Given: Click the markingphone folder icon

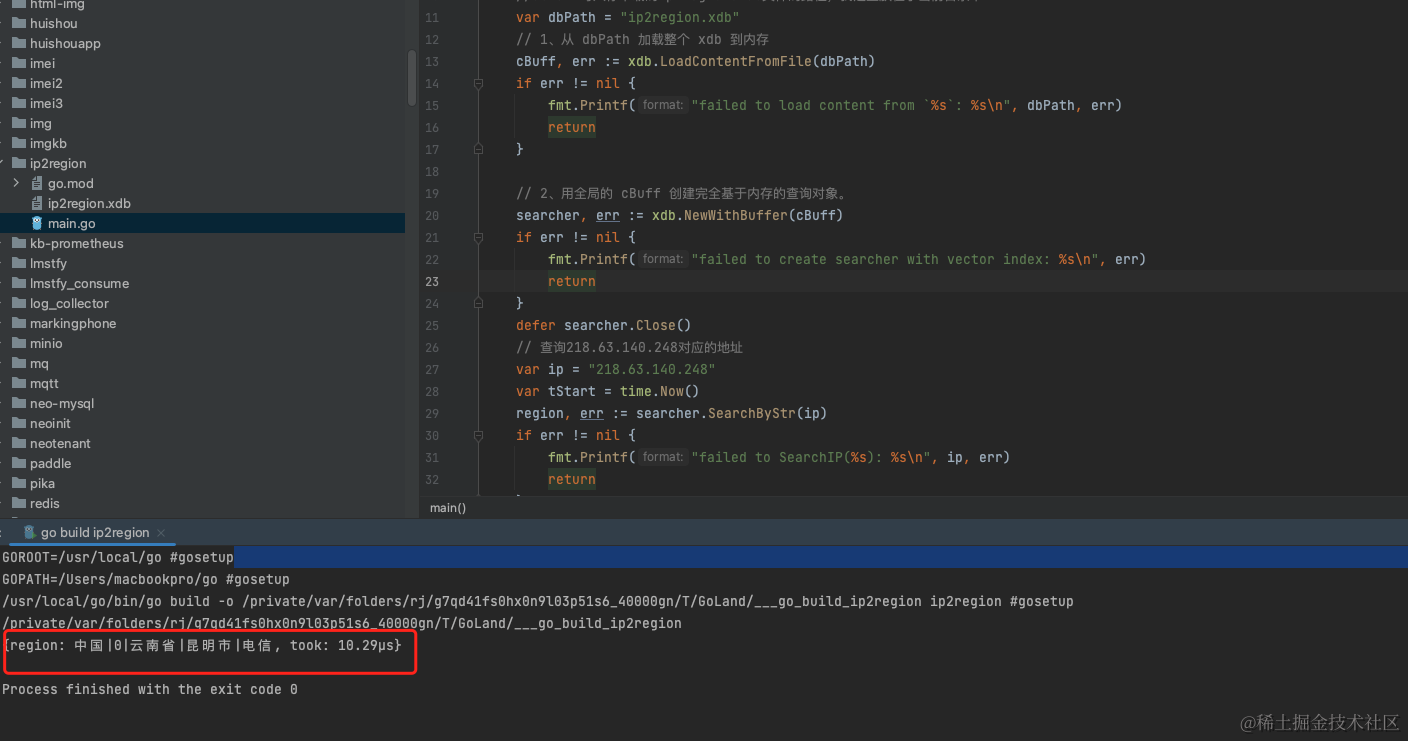Looking at the screenshot, I should (19, 323).
